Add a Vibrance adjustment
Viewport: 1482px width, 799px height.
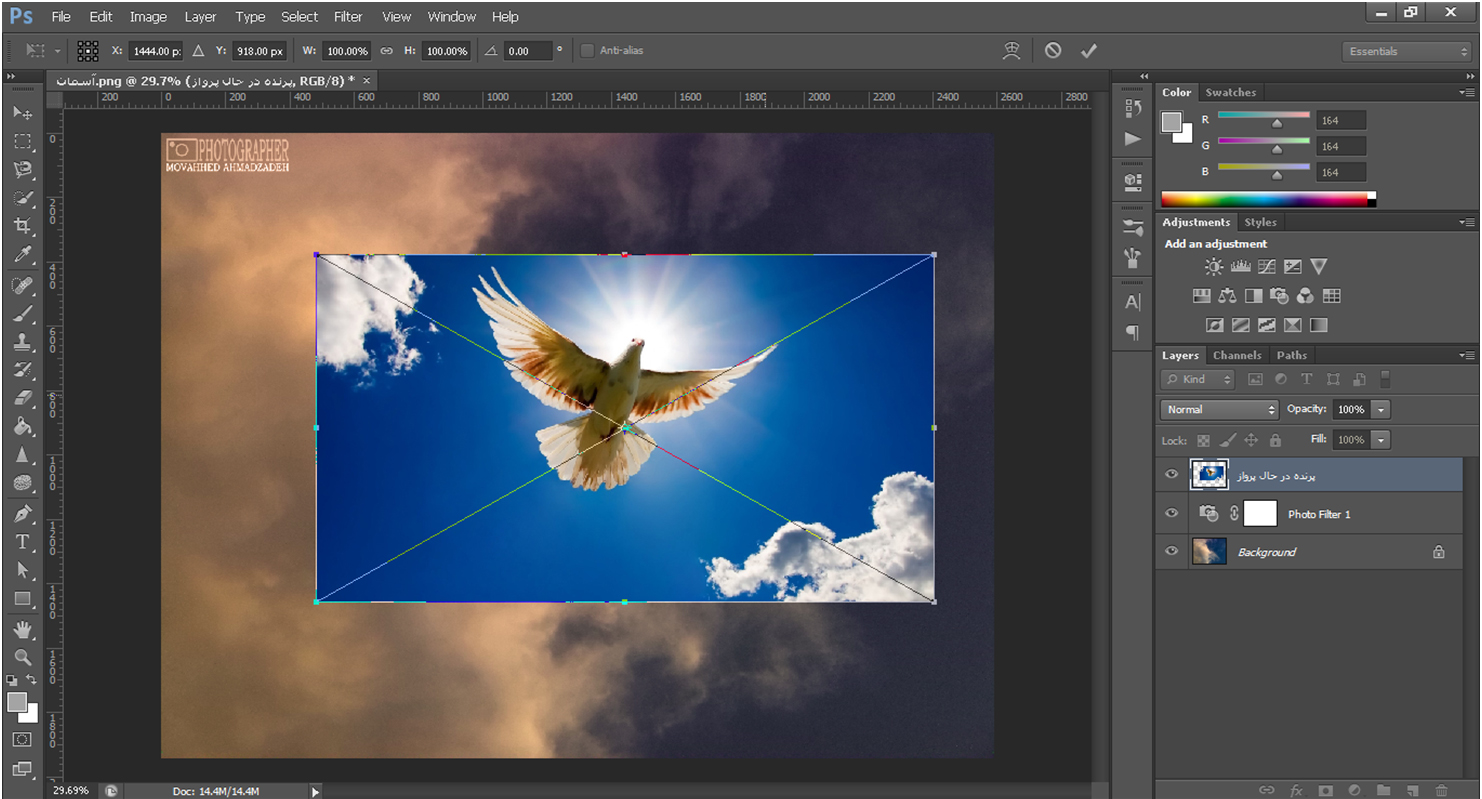pos(1319,267)
